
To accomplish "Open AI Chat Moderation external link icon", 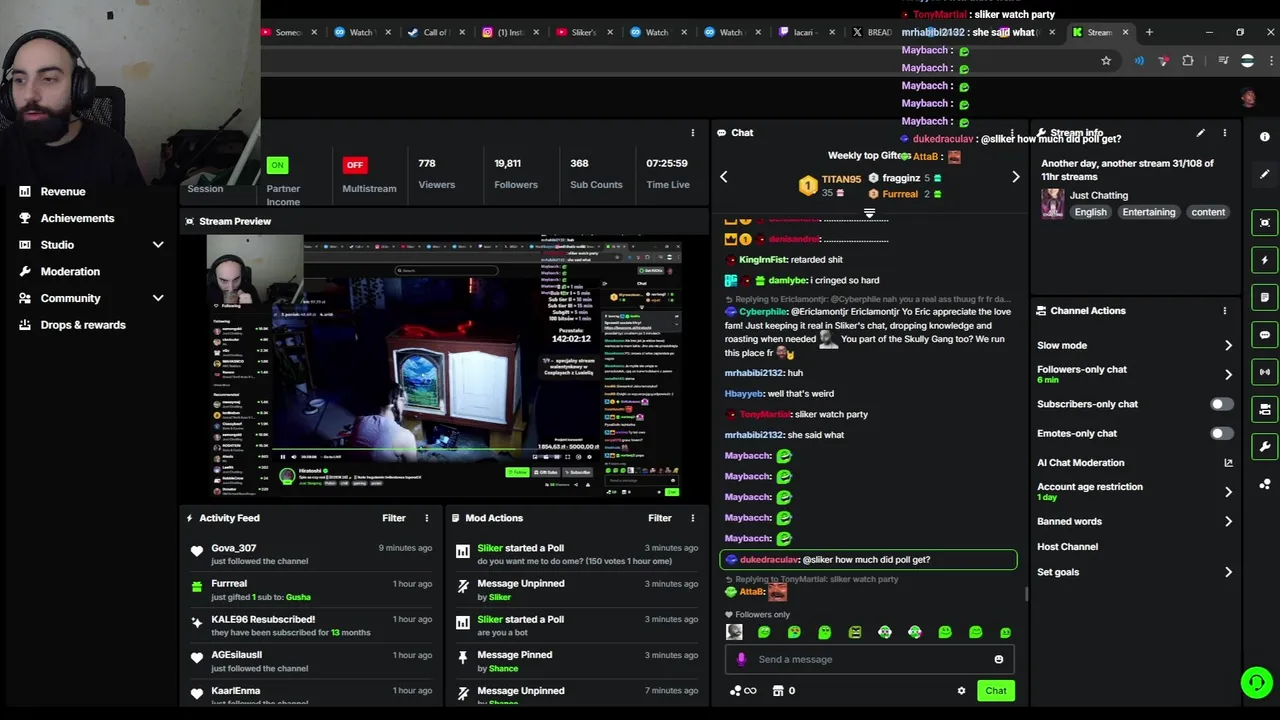I will (x=1228, y=463).
